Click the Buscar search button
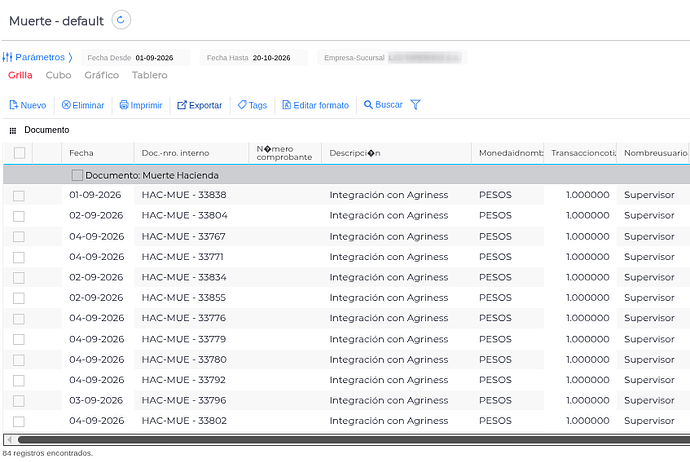Viewport: 690px width, 462px height. (383, 105)
